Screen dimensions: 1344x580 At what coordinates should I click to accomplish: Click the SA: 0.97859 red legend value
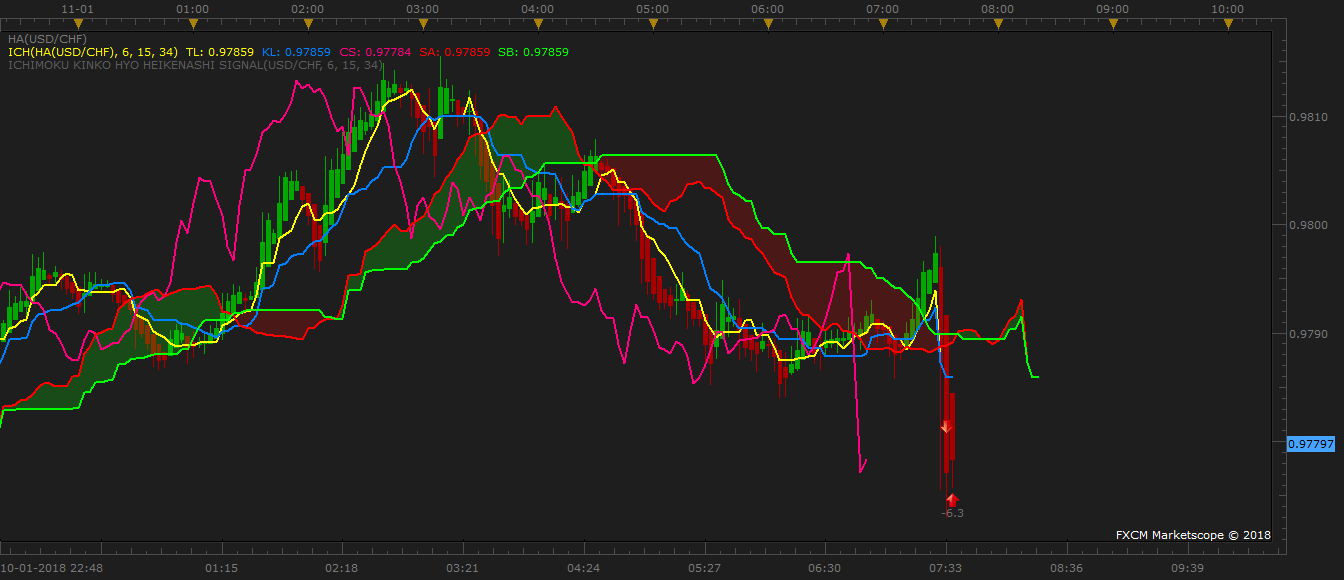(455, 52)
